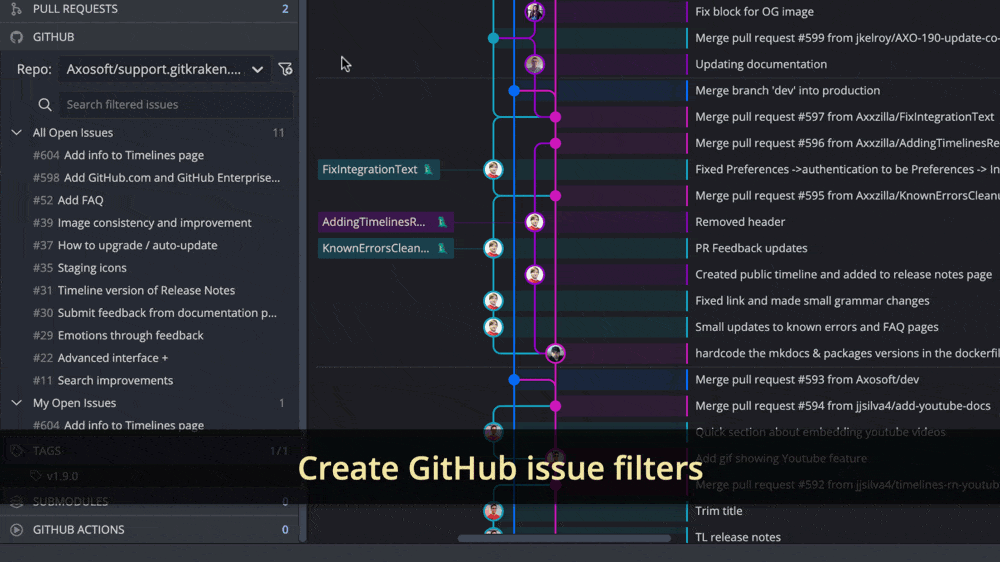This screenshot has height=562, width=1000.
Task: Click the remote icon on AddingTimelinesR label
Action: coord(442,222)
